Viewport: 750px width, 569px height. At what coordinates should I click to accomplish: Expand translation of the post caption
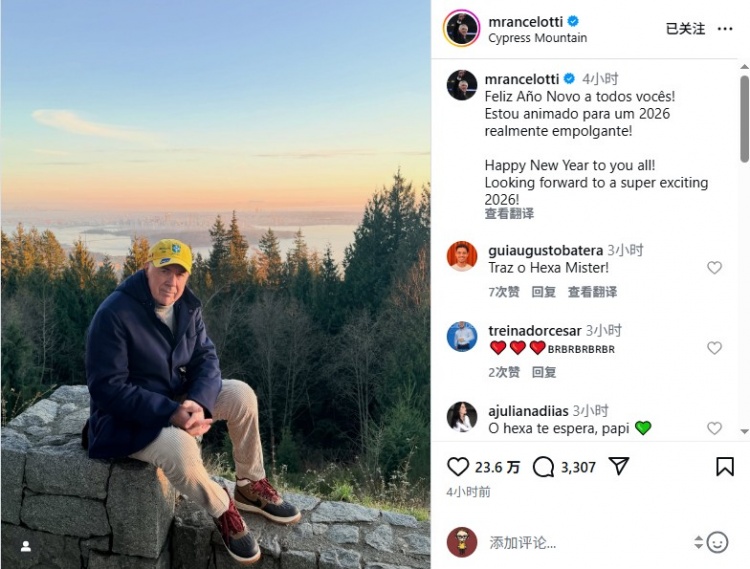click(x=509, y=214)
